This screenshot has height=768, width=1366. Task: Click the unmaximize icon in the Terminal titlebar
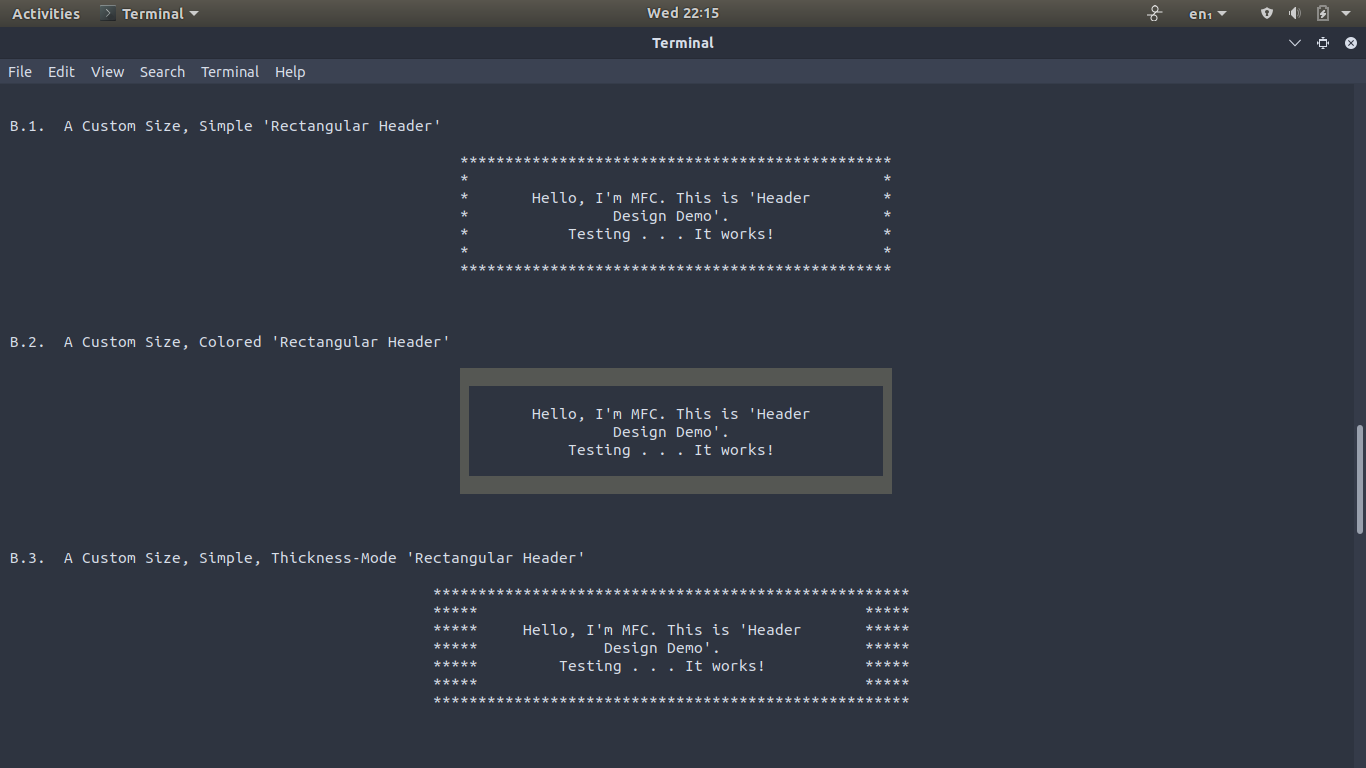[1323, 43]
